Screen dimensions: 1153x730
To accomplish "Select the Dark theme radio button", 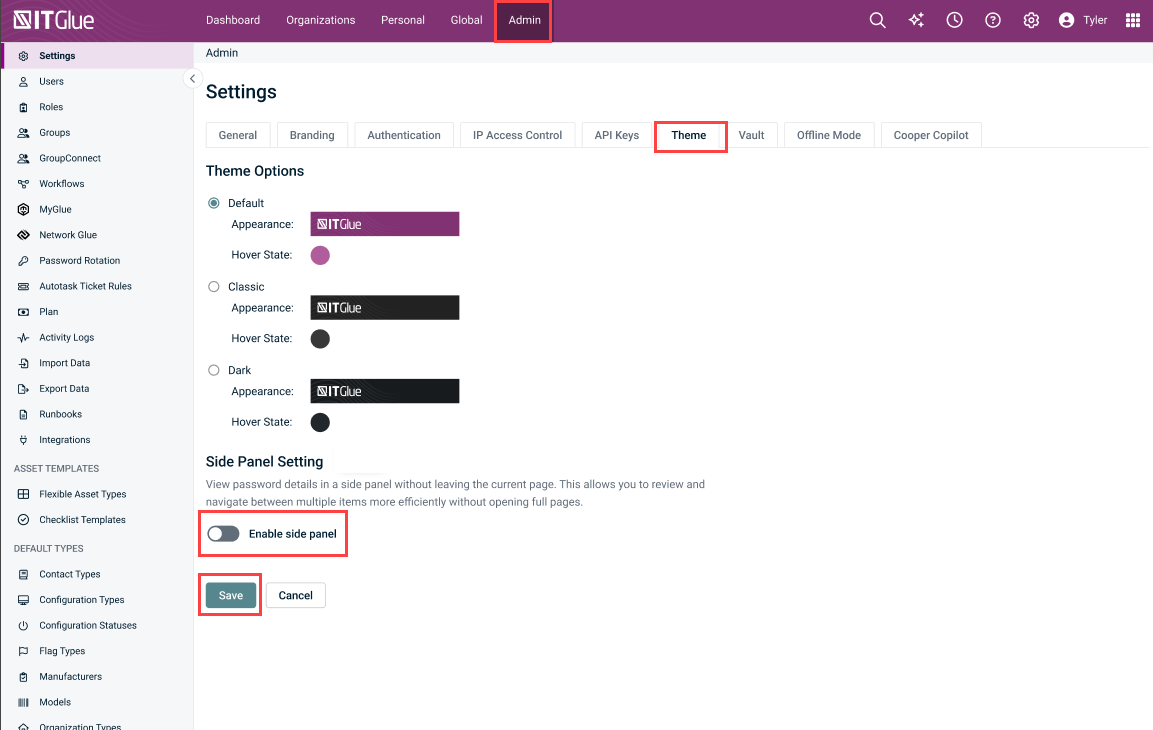I will tap(214, 371).
